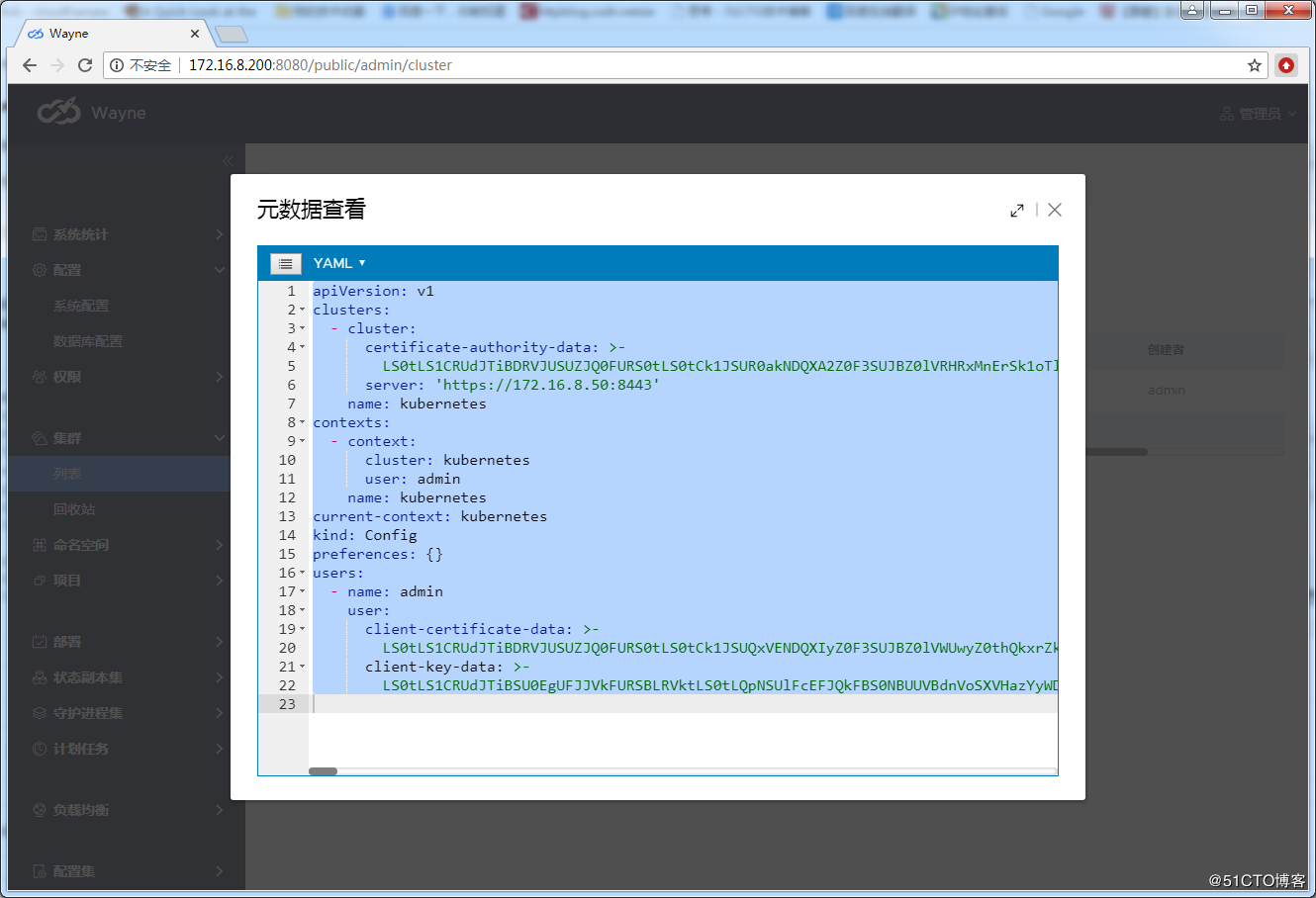Click 'preferences: {}' line

(x=378, y=554)
